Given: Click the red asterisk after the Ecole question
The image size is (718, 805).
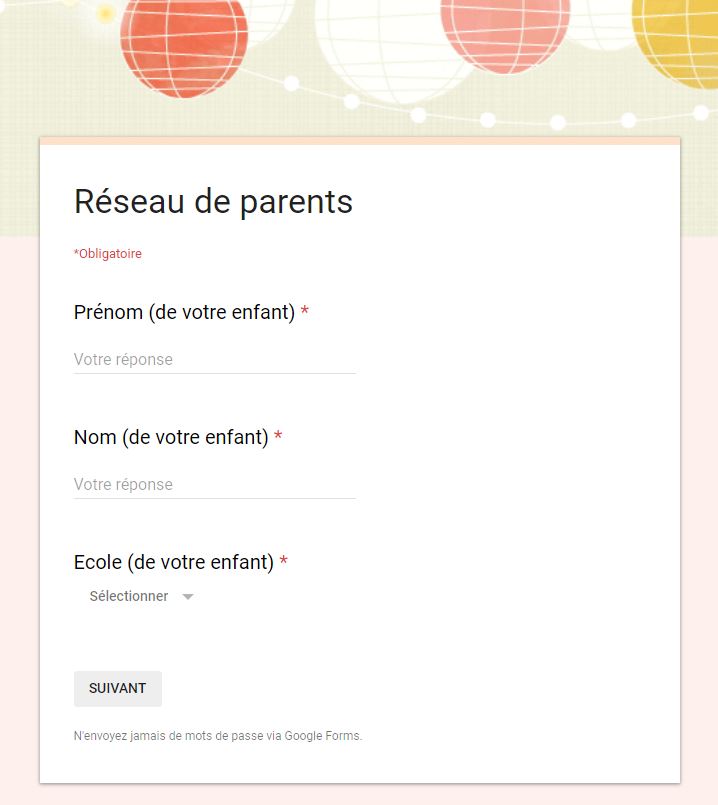Looking at the screenshot, I should coord(283,560).
